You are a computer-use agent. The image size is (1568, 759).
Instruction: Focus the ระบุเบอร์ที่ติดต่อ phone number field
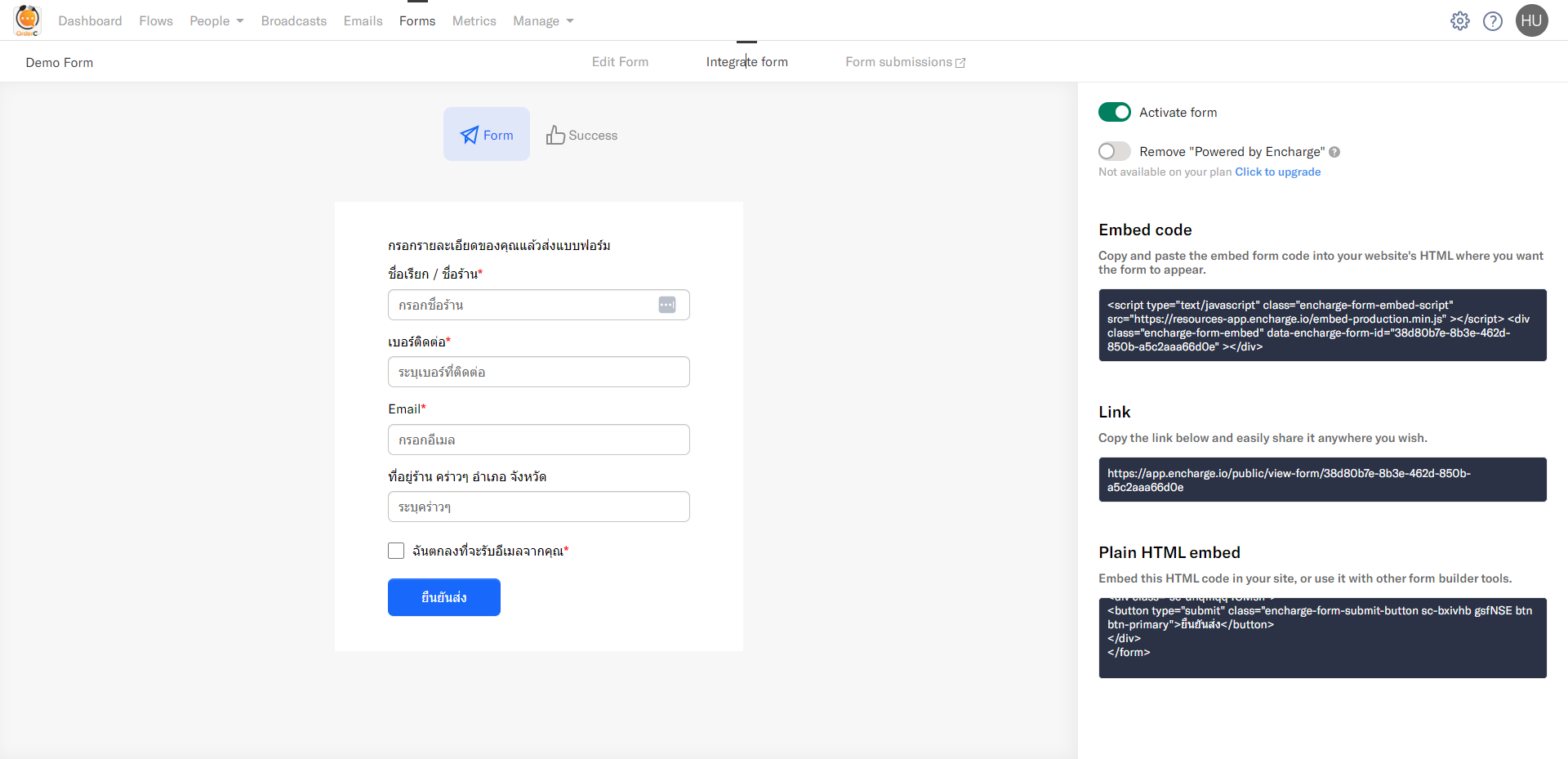539,372
